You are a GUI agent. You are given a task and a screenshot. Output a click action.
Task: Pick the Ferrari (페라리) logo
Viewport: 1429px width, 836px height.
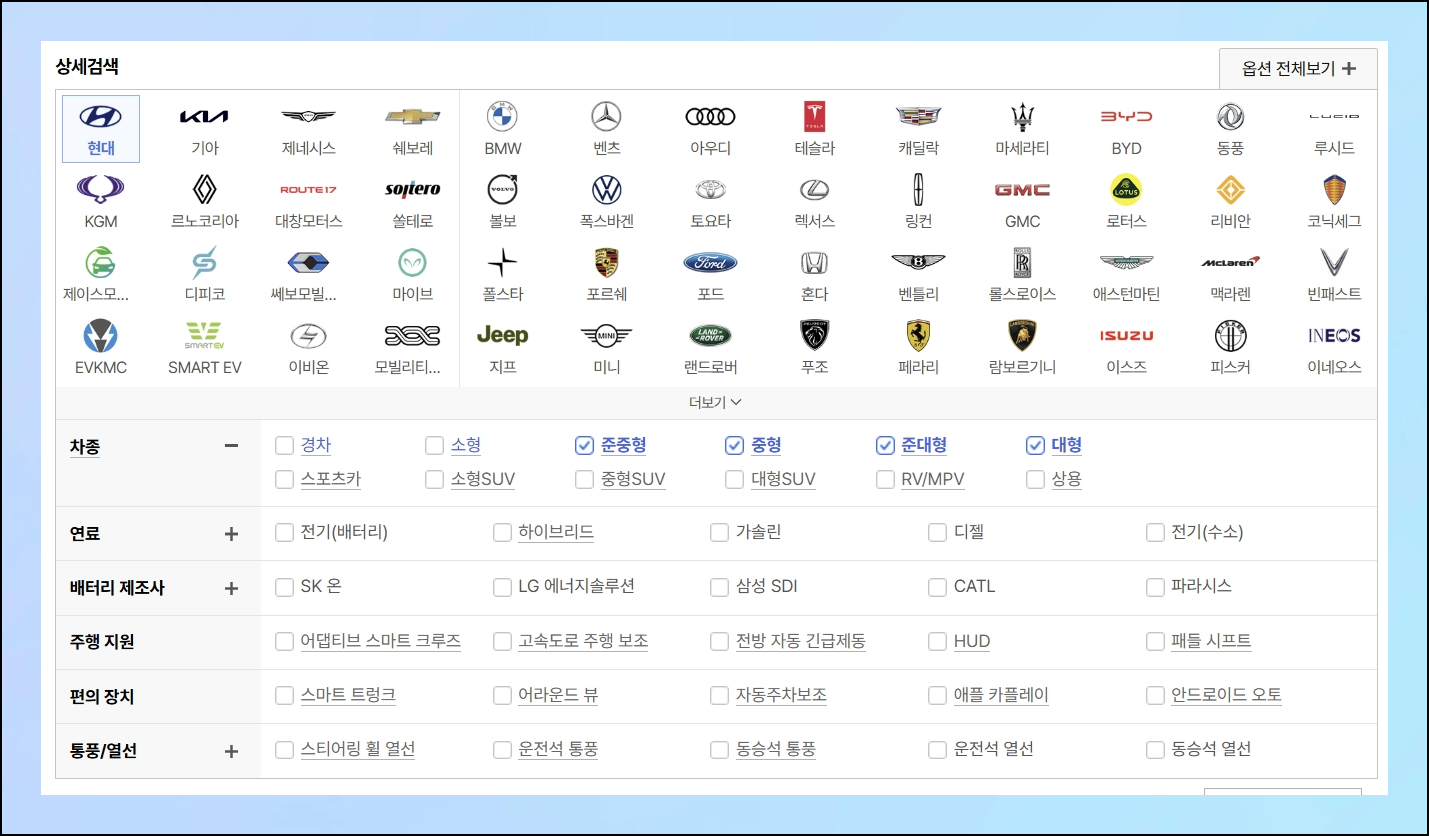click(919, 335)
